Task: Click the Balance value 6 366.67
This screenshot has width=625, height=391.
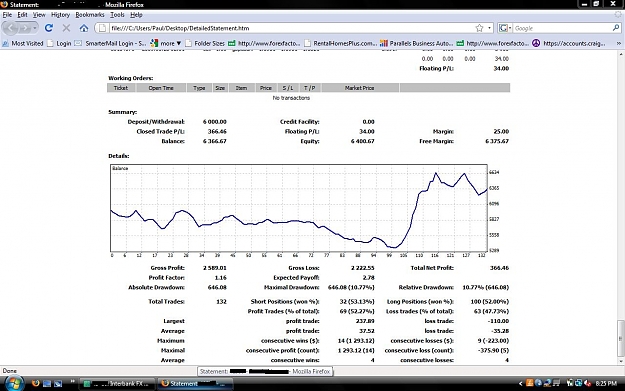Action: point(214,141)
